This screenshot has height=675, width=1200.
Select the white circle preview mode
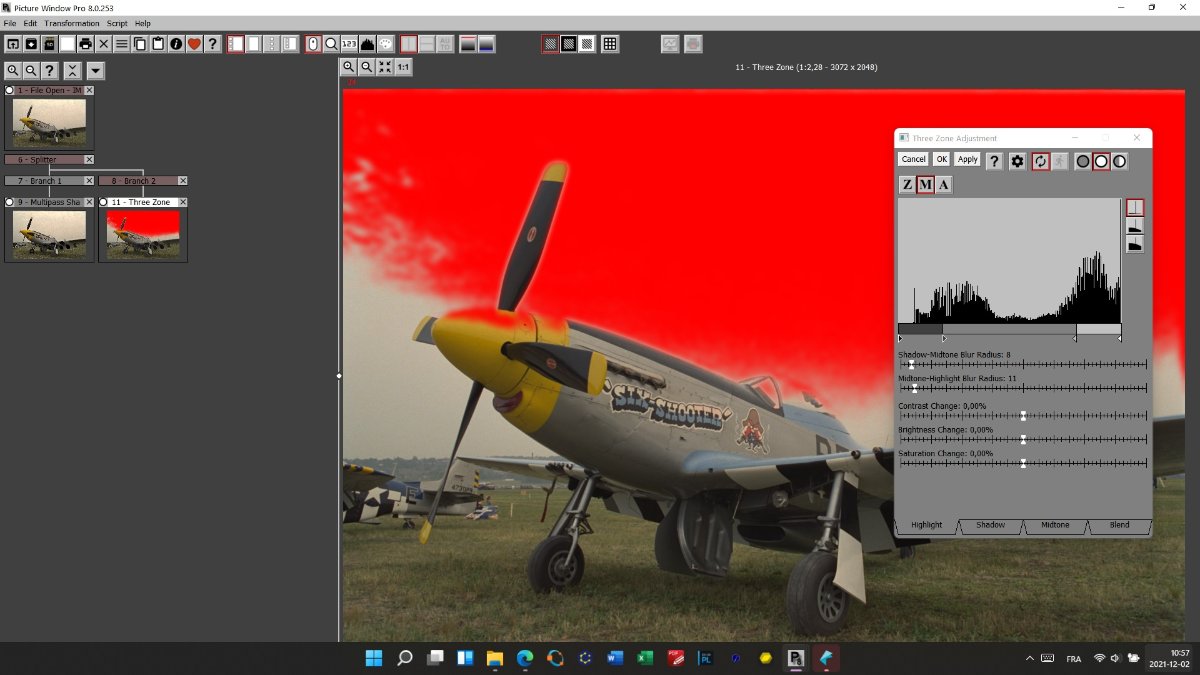(x=1101, y=161)
